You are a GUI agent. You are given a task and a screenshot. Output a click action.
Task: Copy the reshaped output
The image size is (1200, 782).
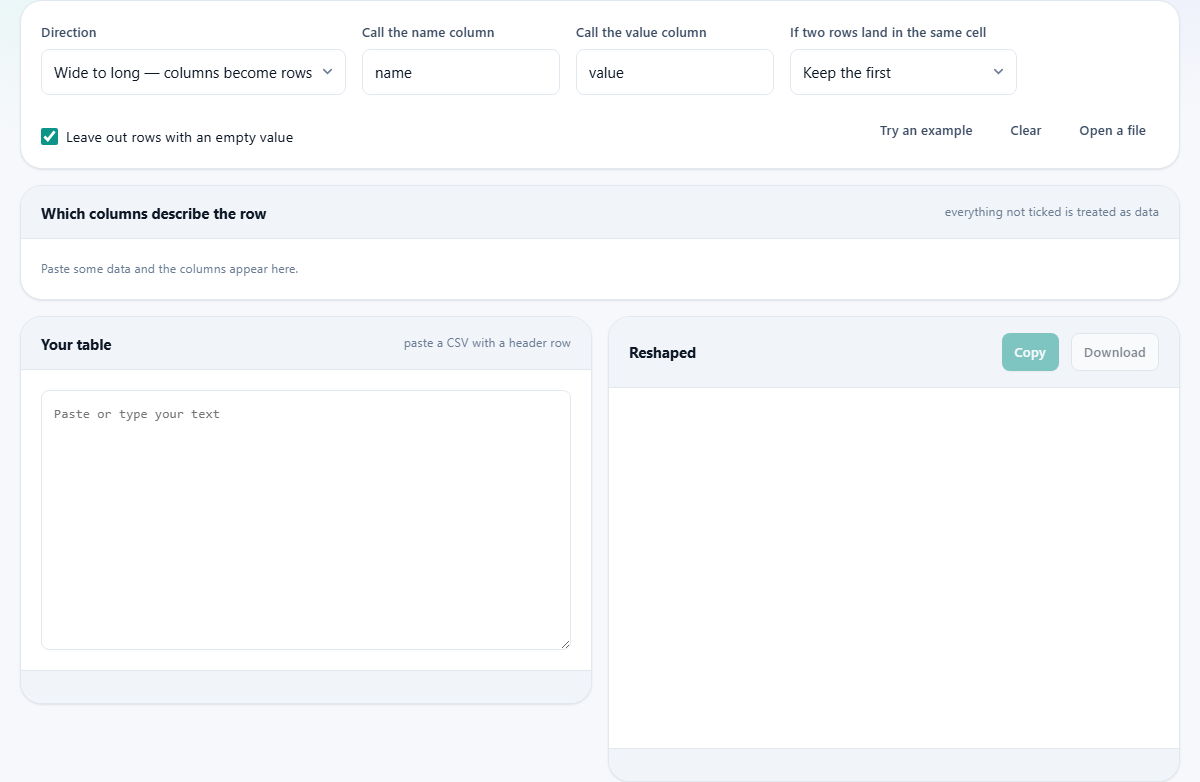coord(1030,352)
